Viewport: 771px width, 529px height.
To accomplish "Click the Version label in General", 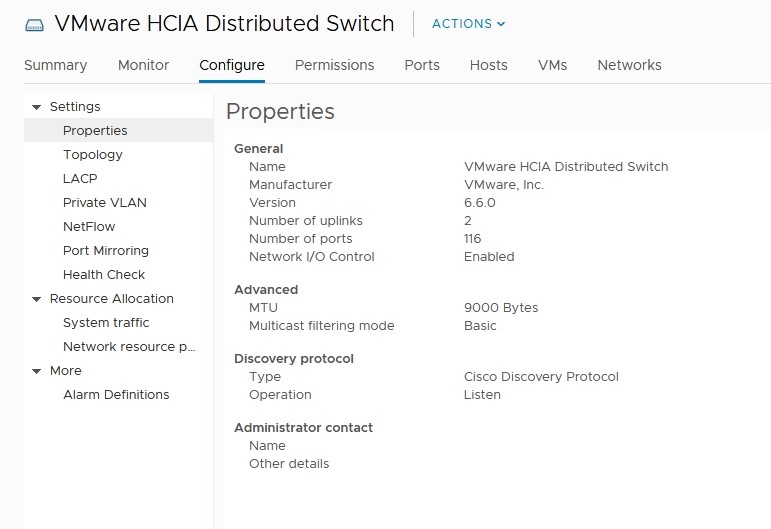I will pos(272,203).
